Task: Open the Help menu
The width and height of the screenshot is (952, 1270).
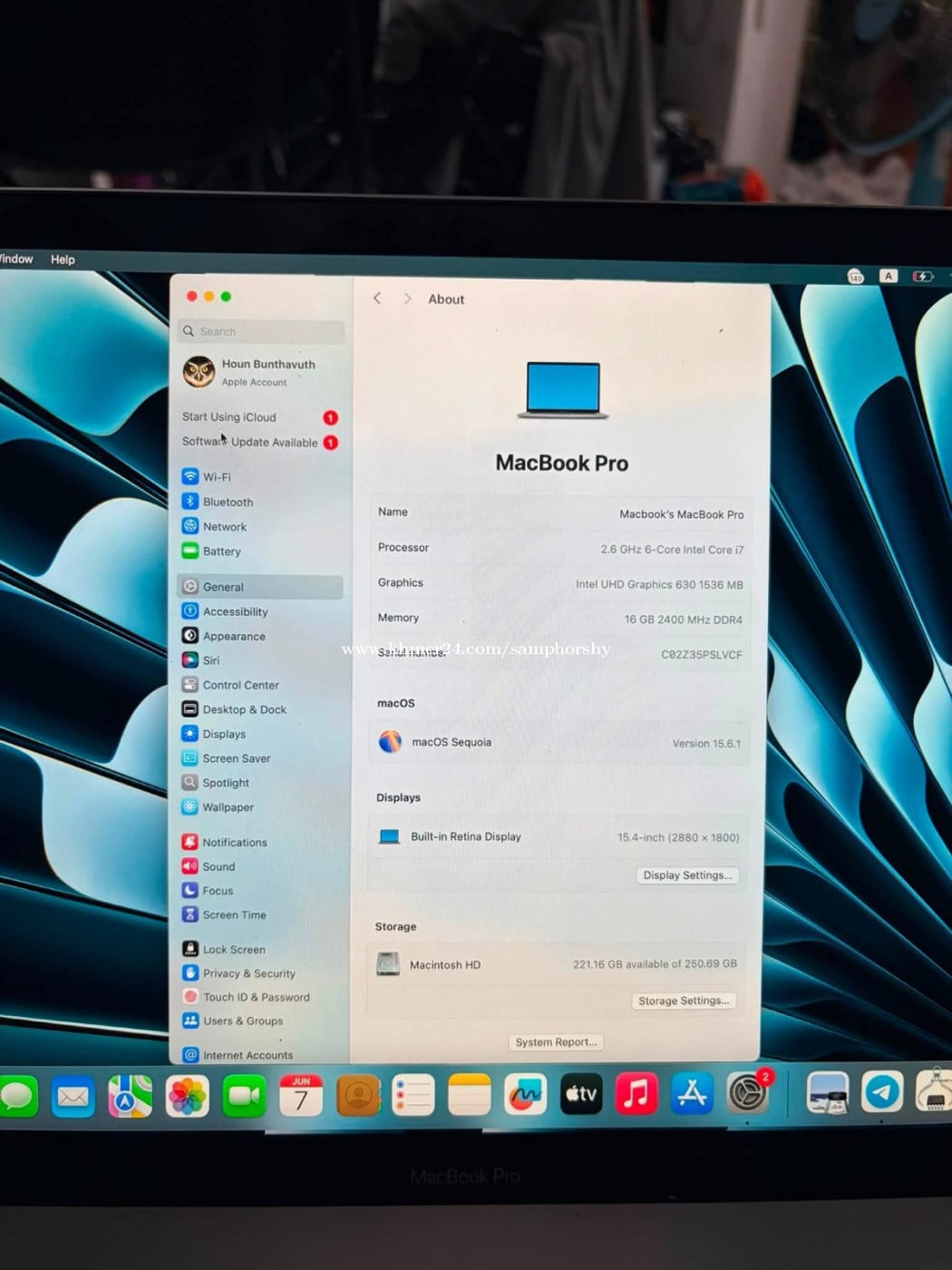Action: click(x=63, y=259)
